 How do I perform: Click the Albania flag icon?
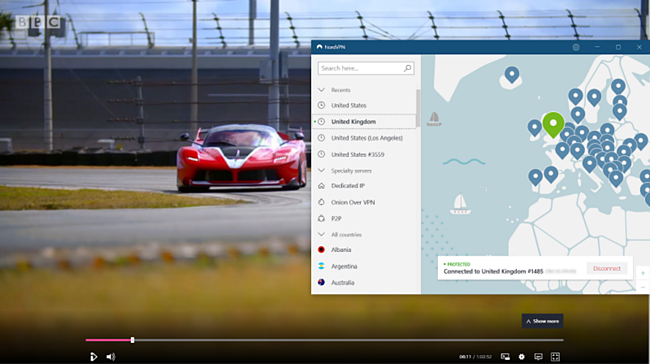point(321,250)
